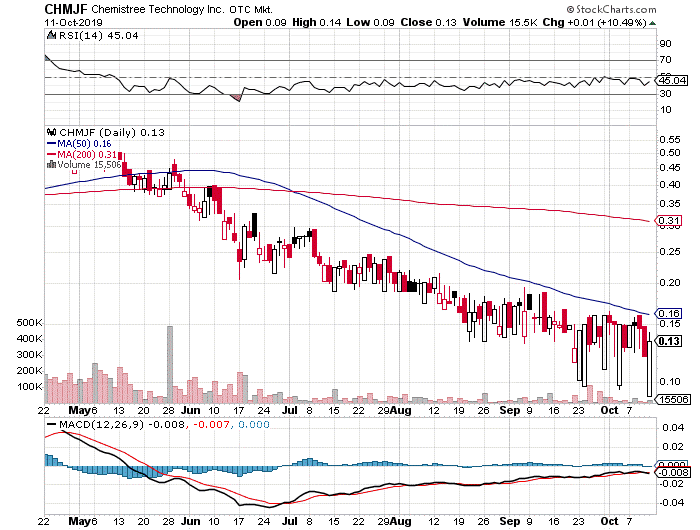Screen dimensions: 700x530
Task: Click the blue 0.000 histogram value in MACD legend
Action: pyautogui.click(x=254, y=425)
